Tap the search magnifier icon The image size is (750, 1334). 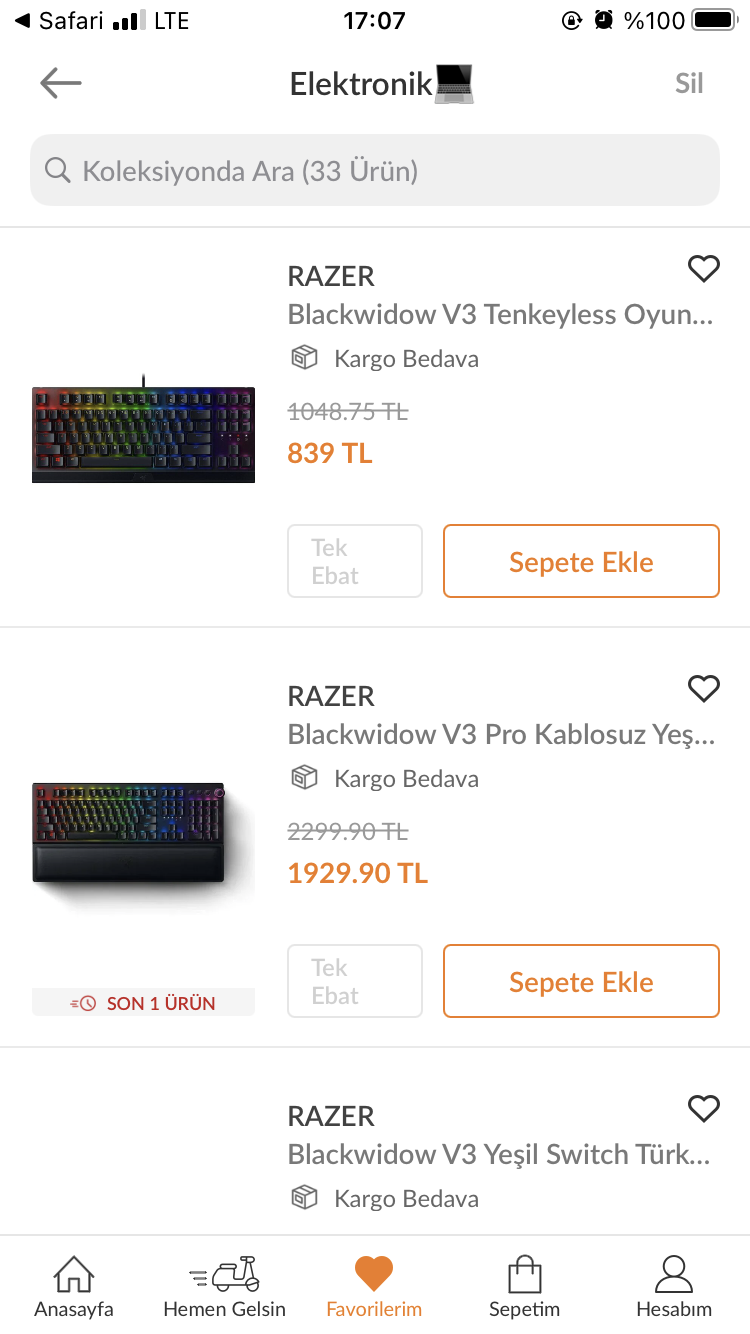[58, 171]
